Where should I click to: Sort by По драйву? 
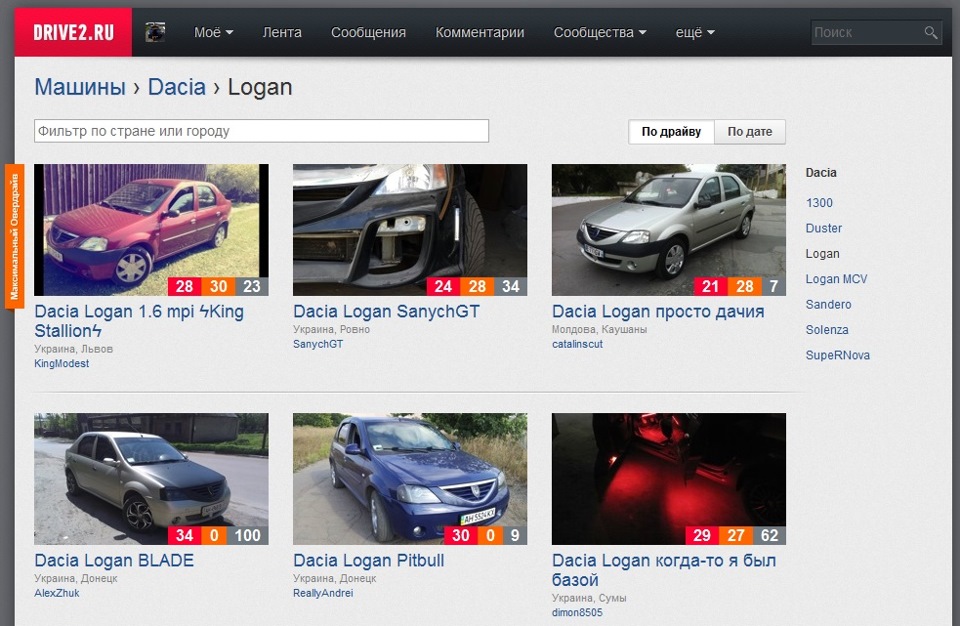671,132
